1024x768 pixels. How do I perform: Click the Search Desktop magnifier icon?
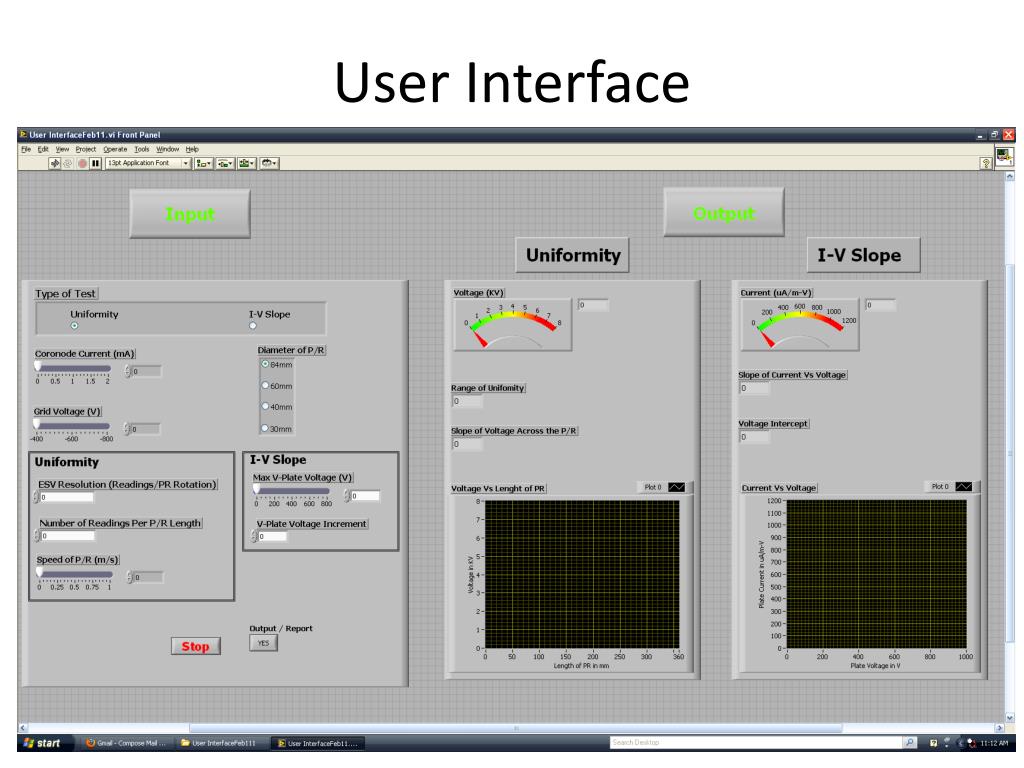(x=910, y=743)
